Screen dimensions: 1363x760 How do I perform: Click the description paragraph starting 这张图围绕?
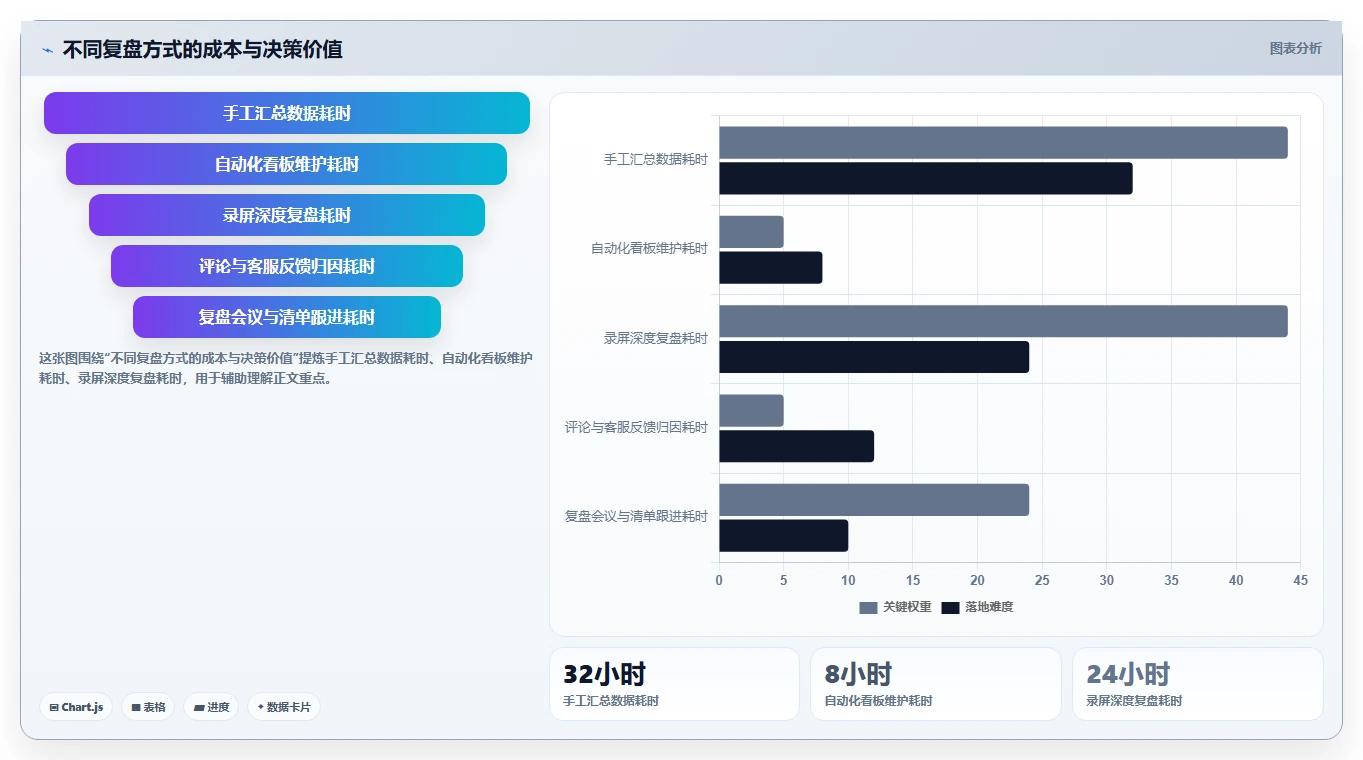(286, 368)
